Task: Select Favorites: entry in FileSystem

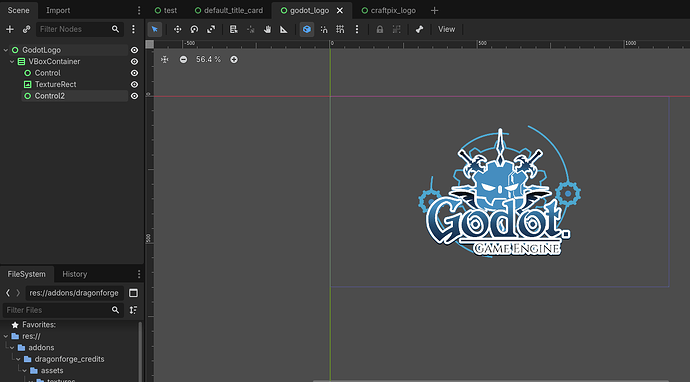Action: point(39,325)
